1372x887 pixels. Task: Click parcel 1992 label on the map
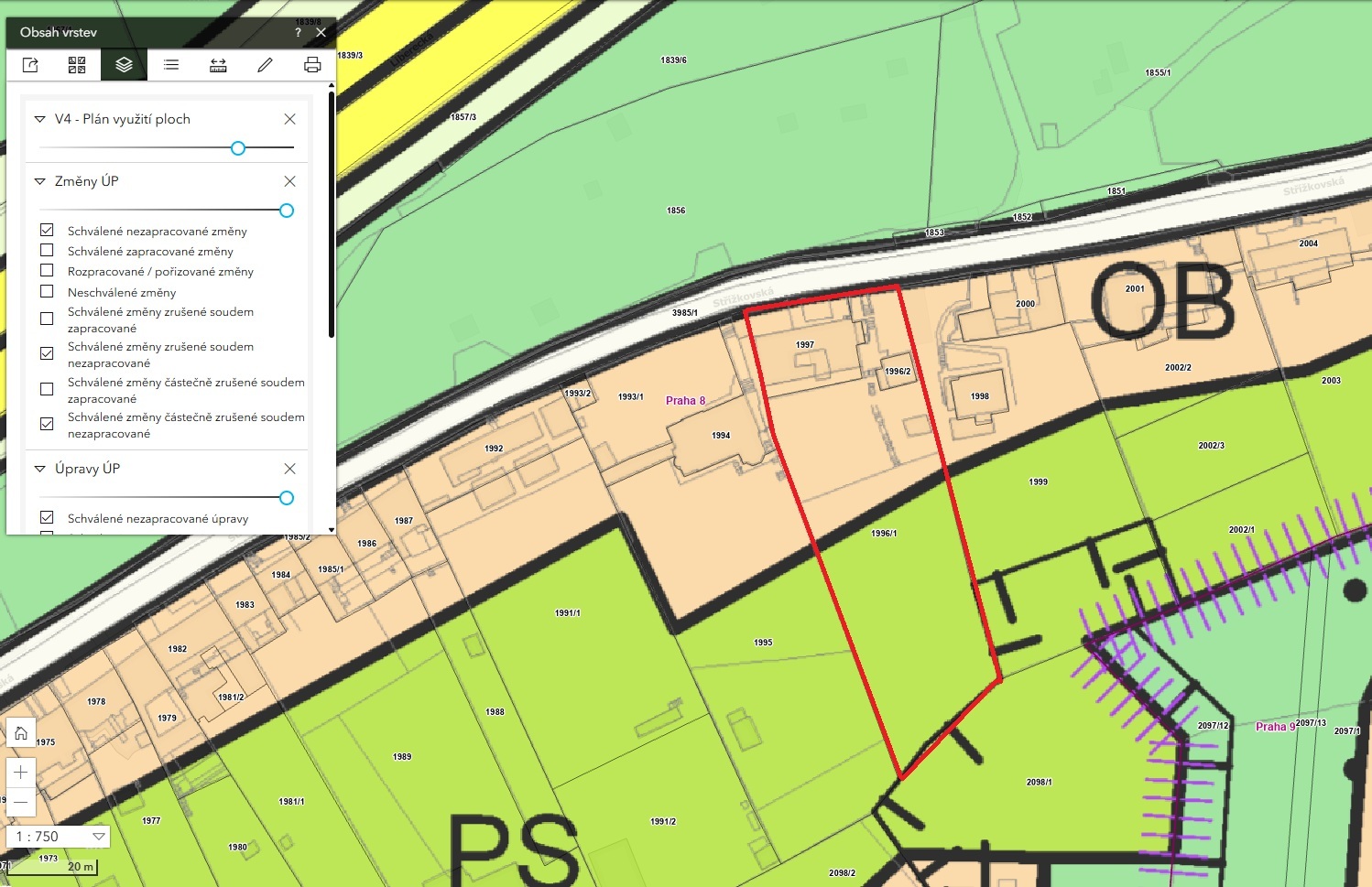(494, 449)
